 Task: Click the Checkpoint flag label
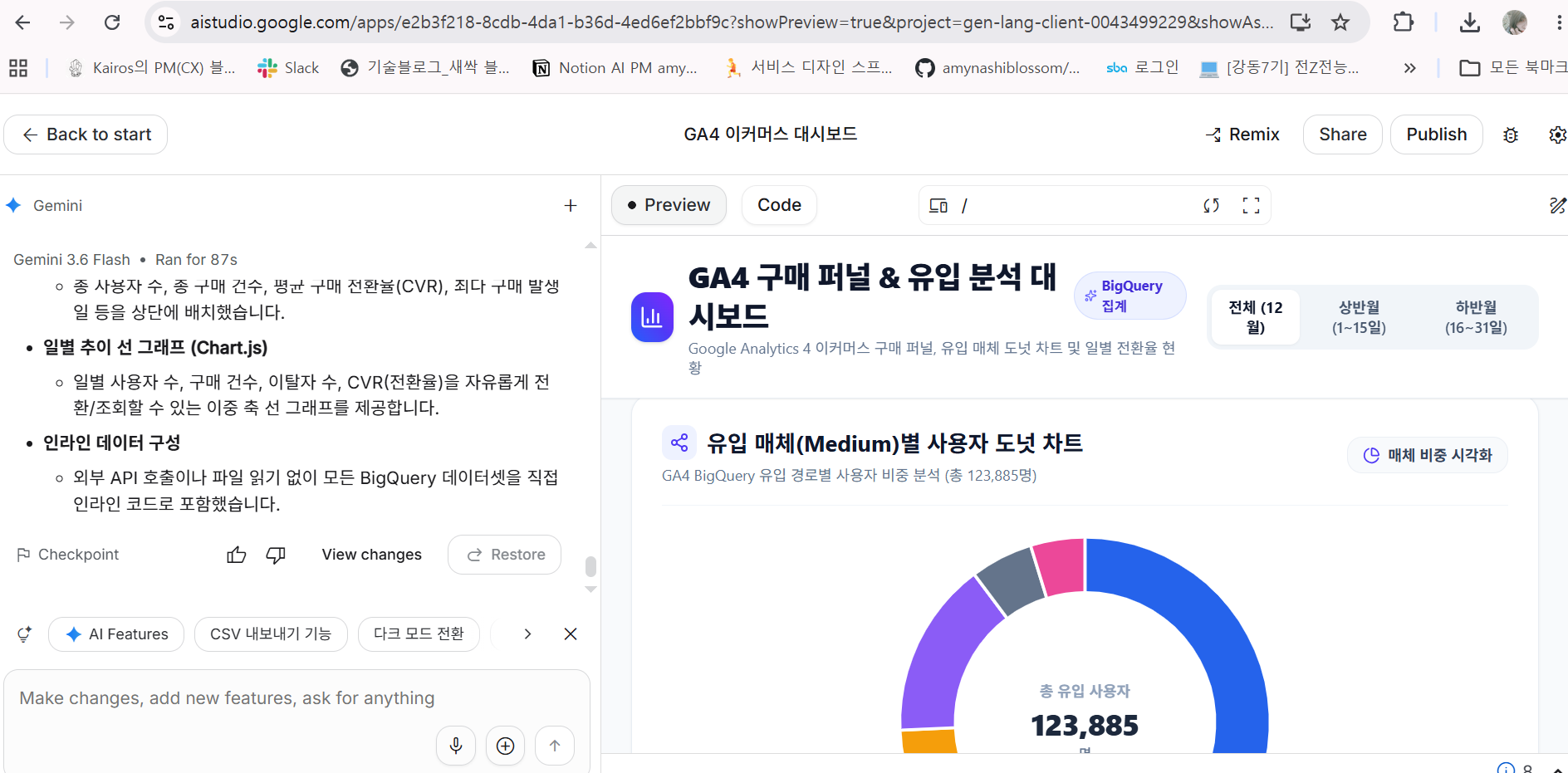point(68,555)
